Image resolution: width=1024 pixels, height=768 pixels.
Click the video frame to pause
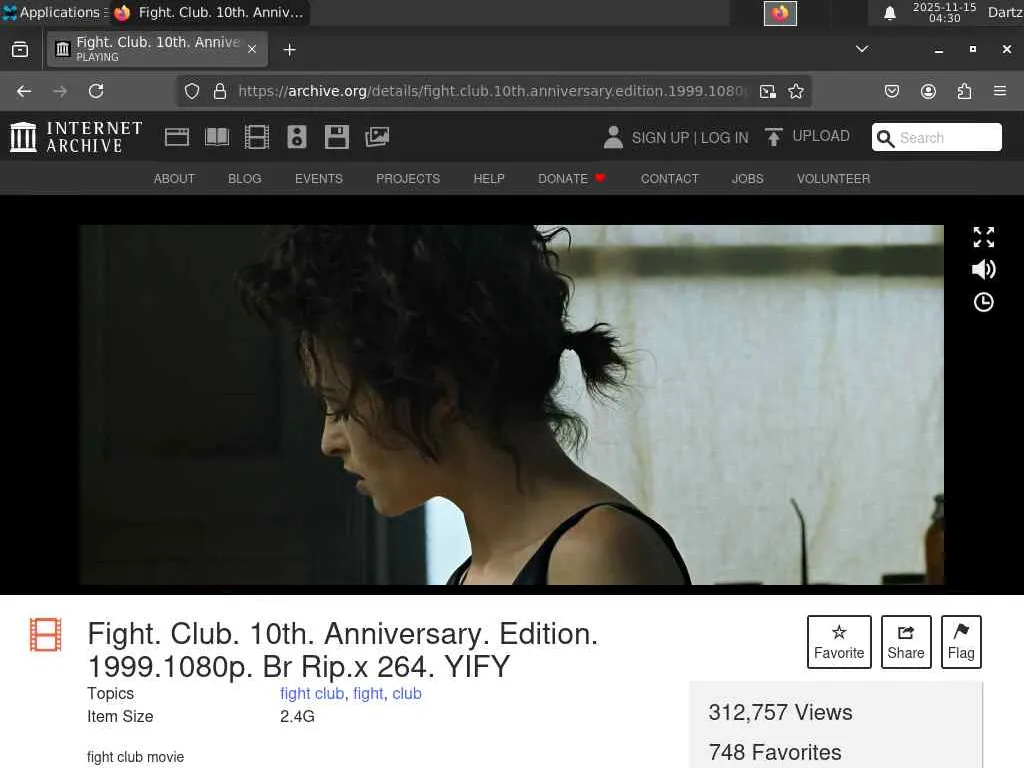(x=511, y=404)
